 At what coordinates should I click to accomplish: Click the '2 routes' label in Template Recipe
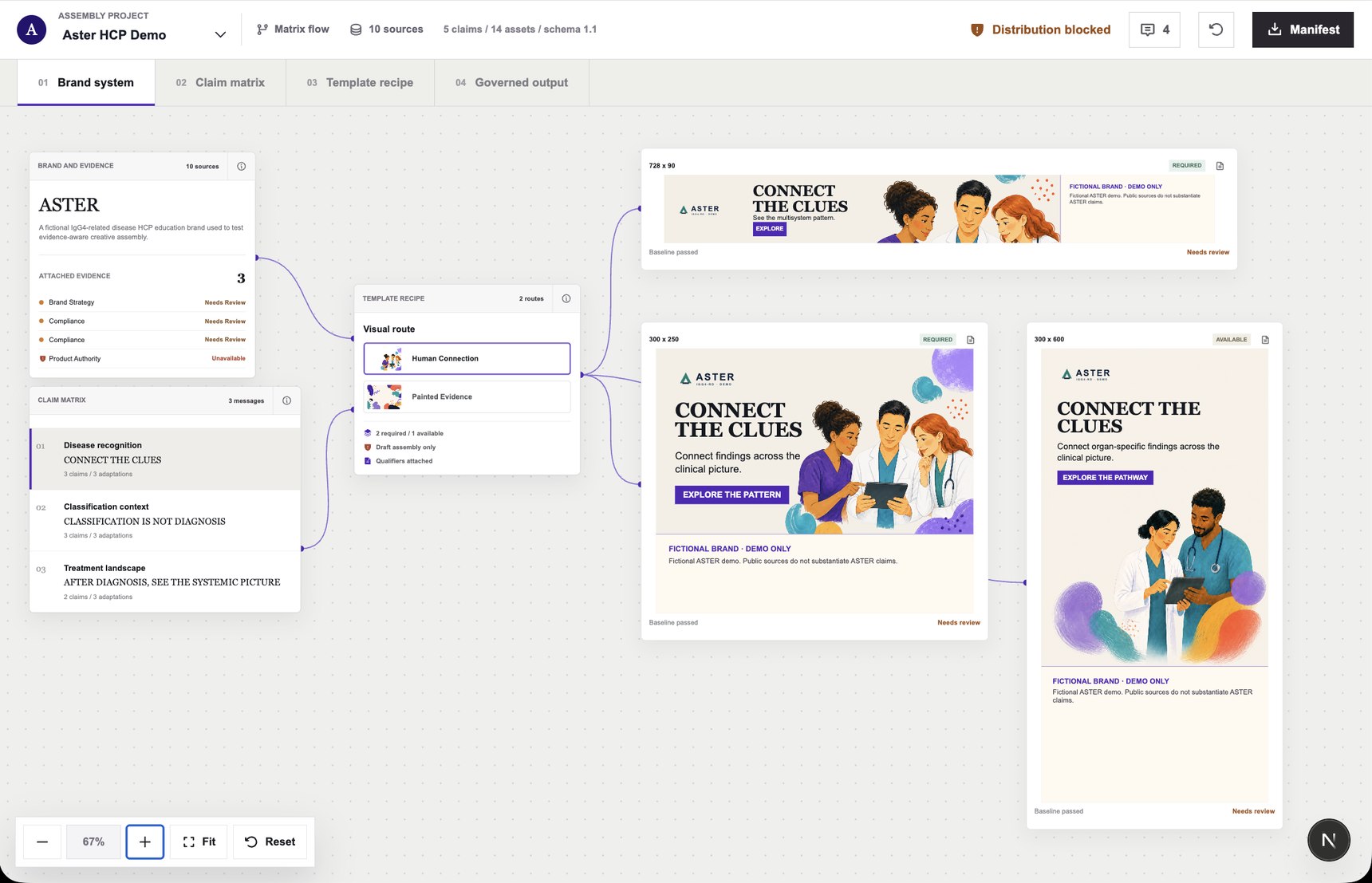[x=531, y=298]
